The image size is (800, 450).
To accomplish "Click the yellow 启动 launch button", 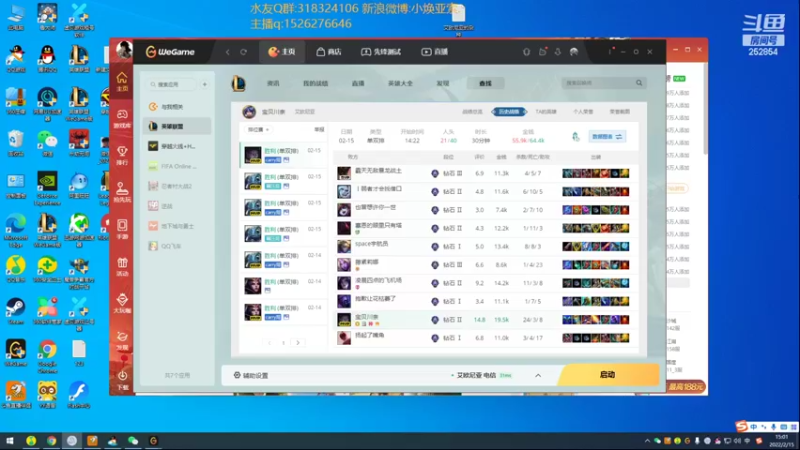I will pos(607,374).
